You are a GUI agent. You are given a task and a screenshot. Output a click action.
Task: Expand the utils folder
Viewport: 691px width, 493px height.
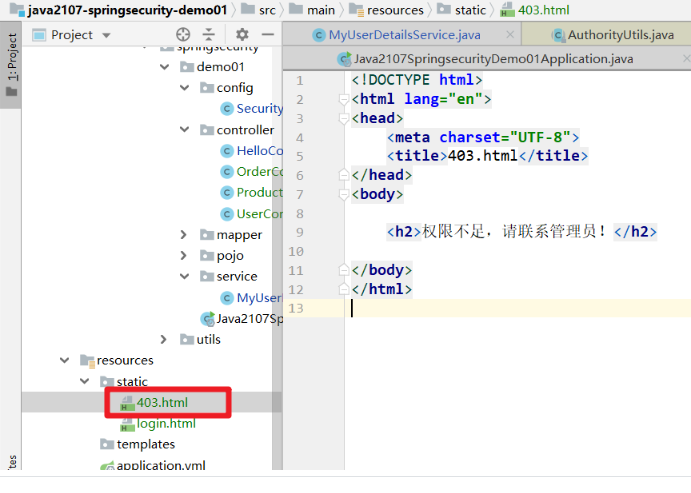(x=163, y=339)
